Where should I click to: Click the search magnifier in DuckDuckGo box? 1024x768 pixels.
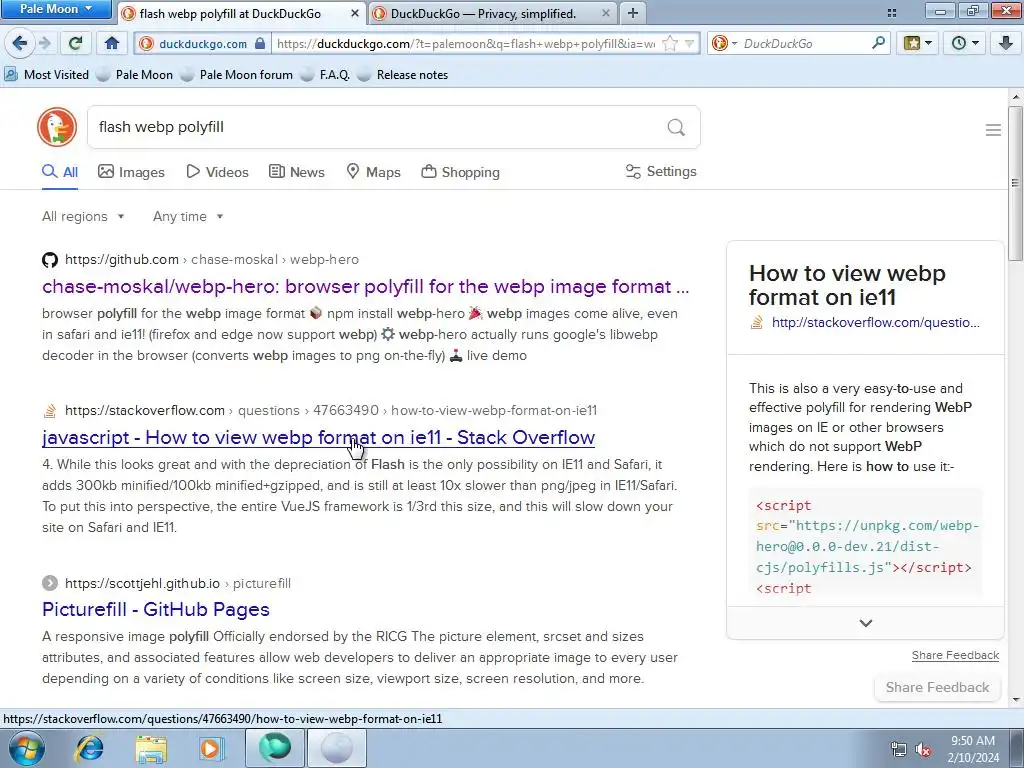point(676,127)
